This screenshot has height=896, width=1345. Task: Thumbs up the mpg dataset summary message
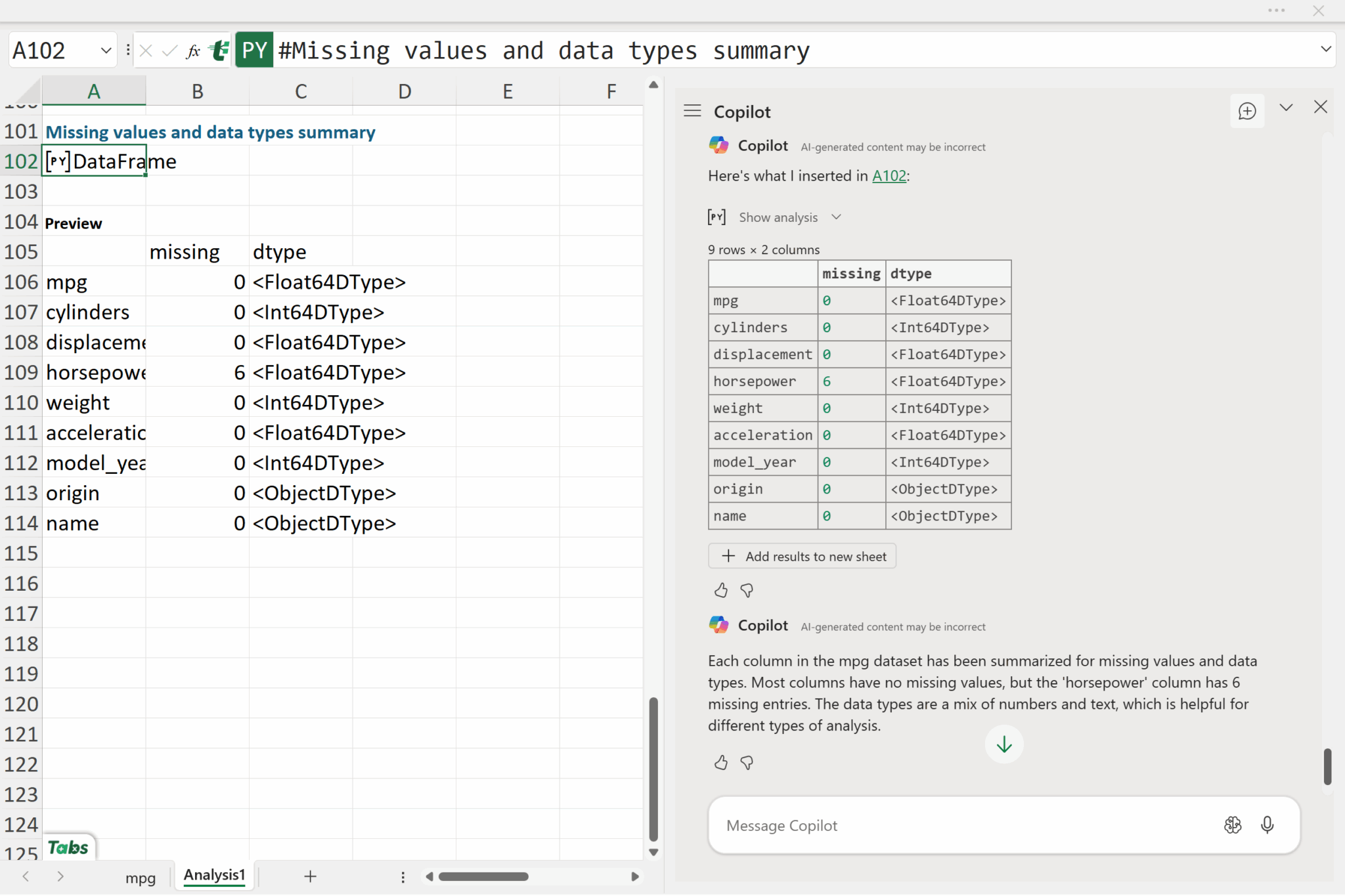point(720,763)
